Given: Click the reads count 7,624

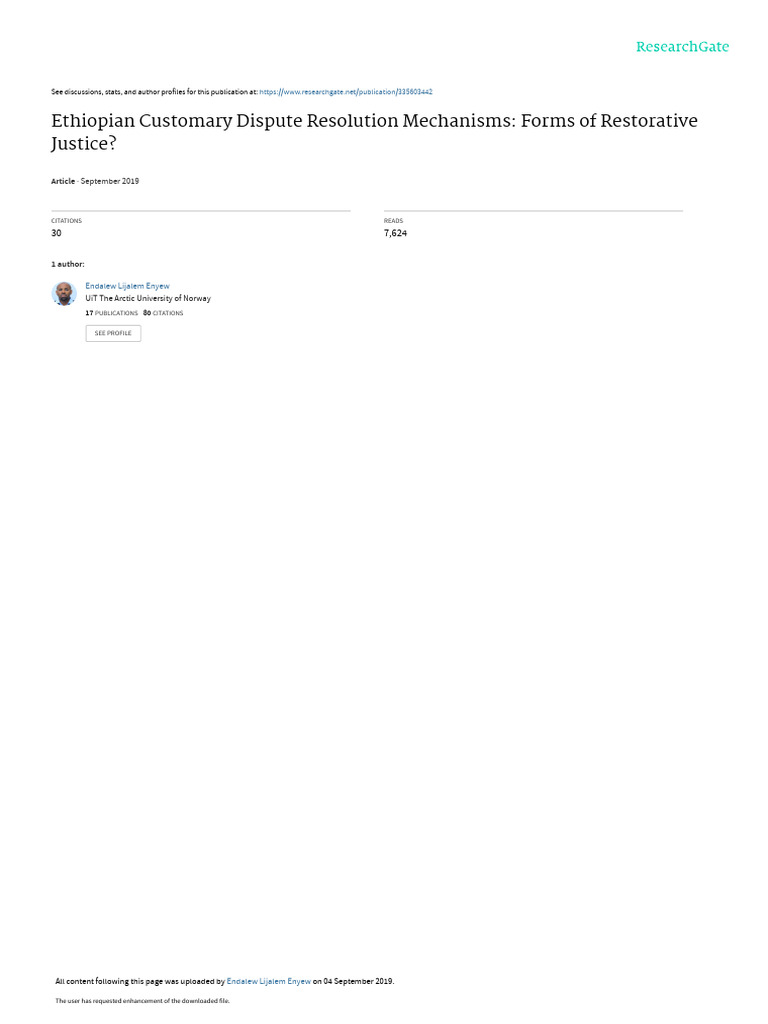Looking at the screenshot, I should 395,233.
